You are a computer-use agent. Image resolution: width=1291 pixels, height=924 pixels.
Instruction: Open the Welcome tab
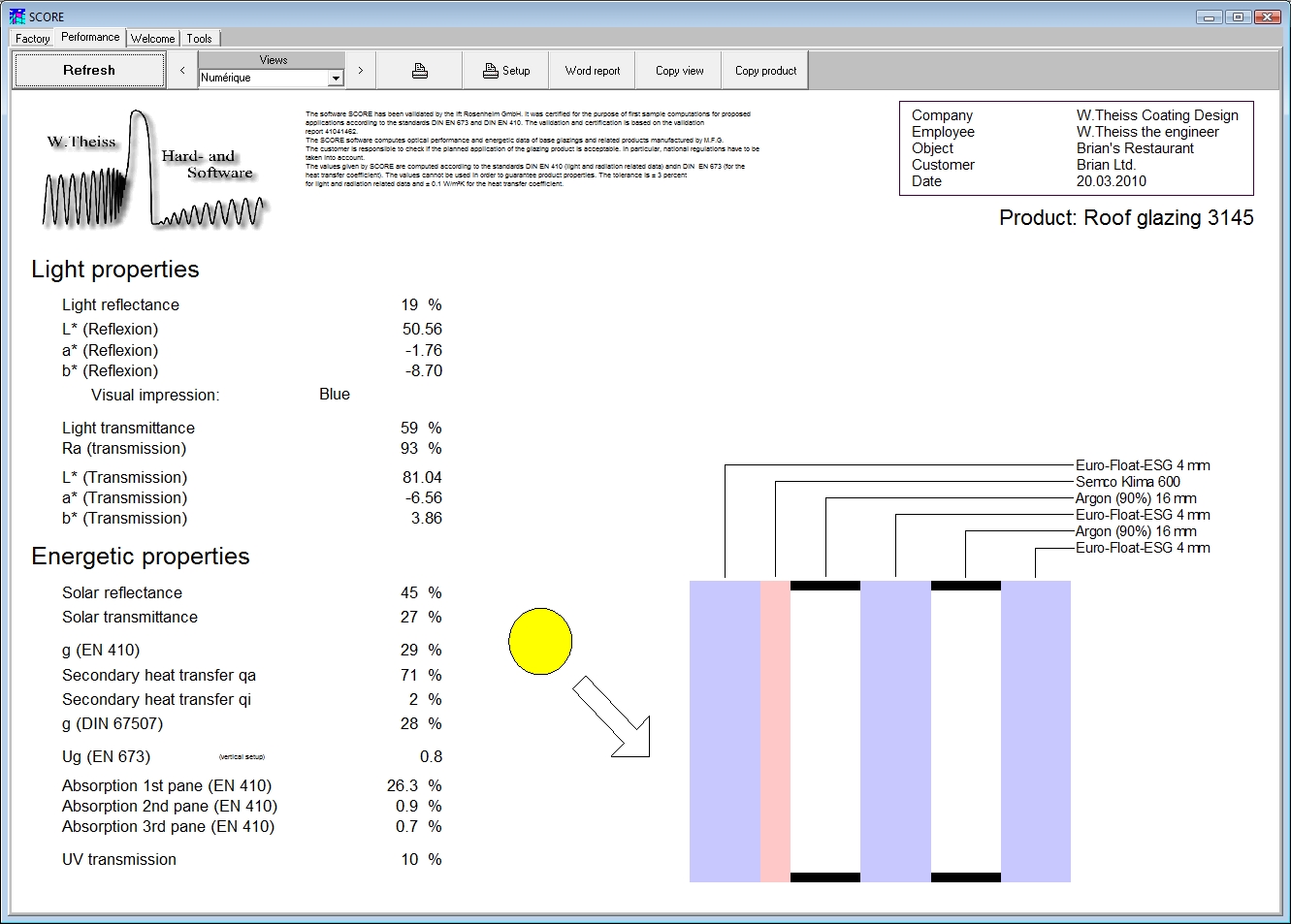click(153, 39)
